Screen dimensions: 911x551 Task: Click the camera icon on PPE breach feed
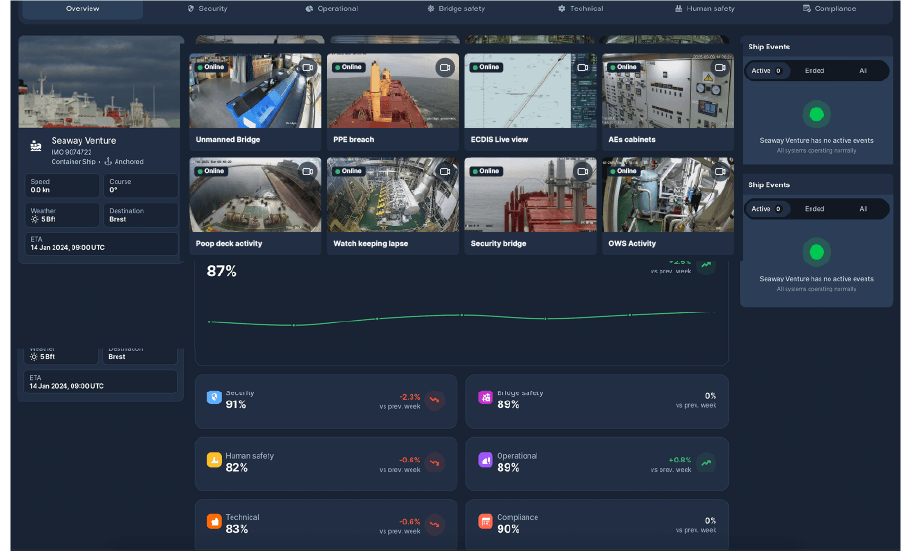point(445,68)
